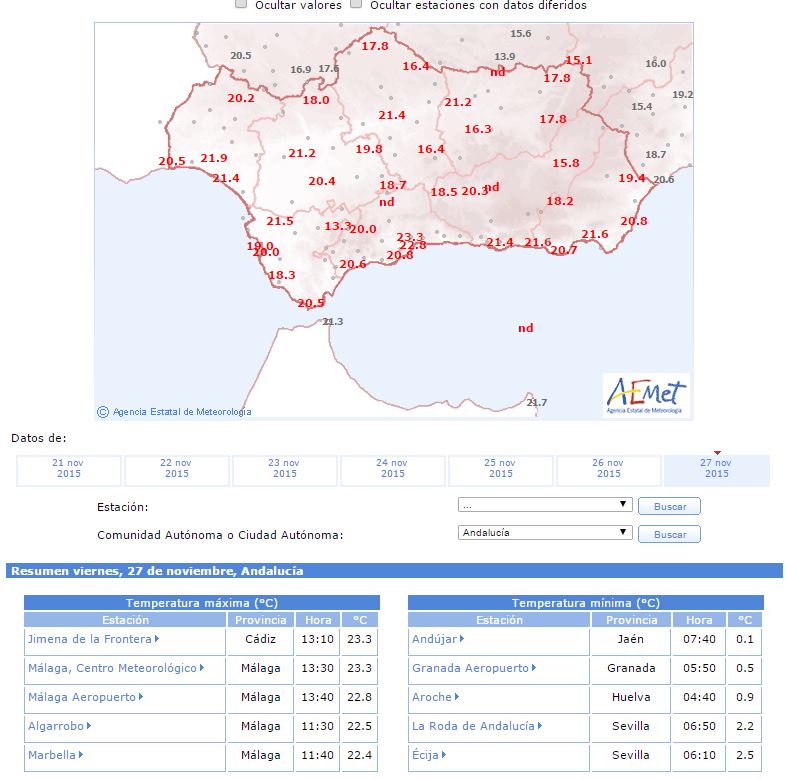Screen dimensions: 786x780
Task: Select the 27 nov 2015 date tab
Action: tap(717, 471)
